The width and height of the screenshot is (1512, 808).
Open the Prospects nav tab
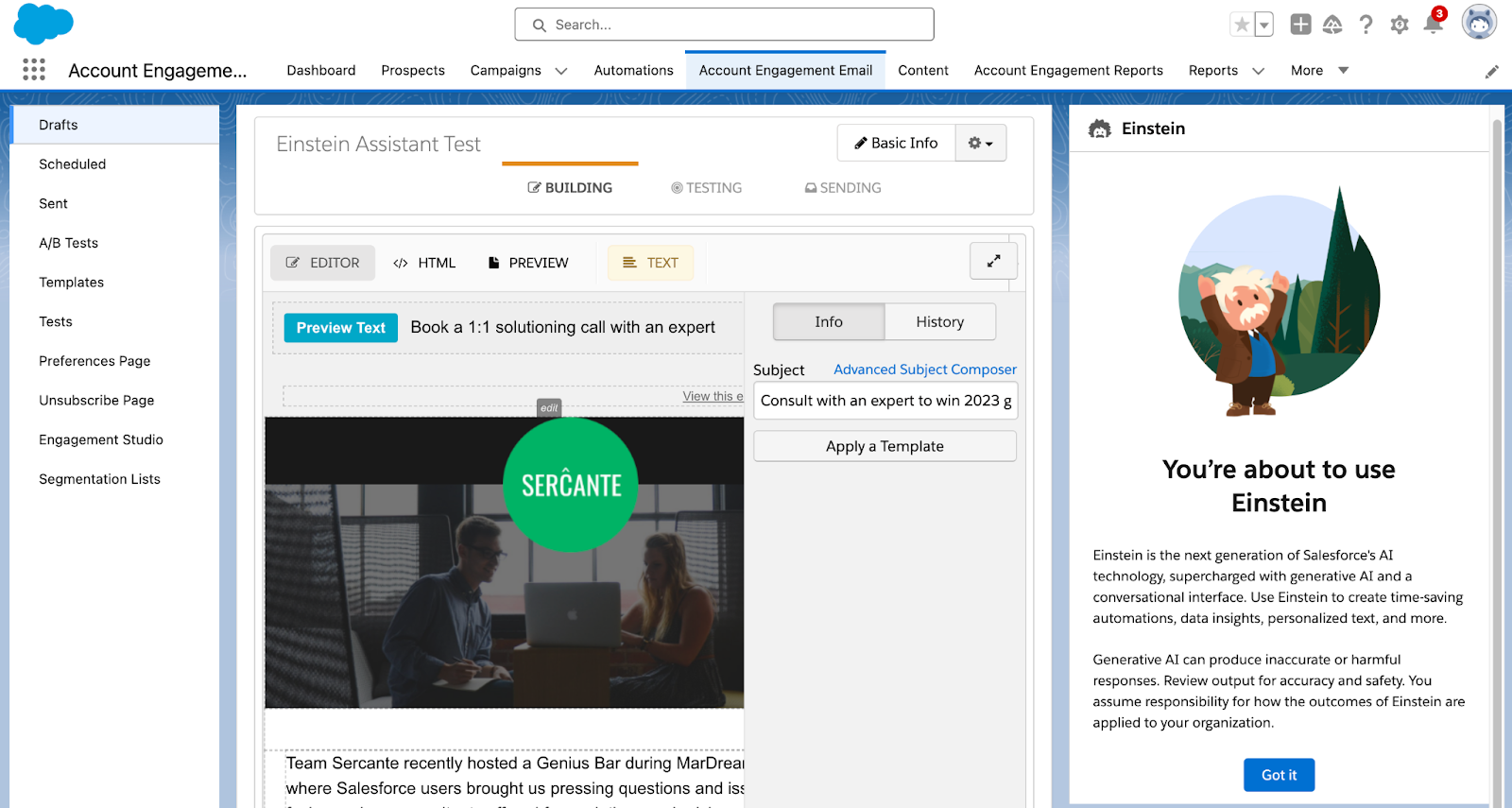pos(413,70)
